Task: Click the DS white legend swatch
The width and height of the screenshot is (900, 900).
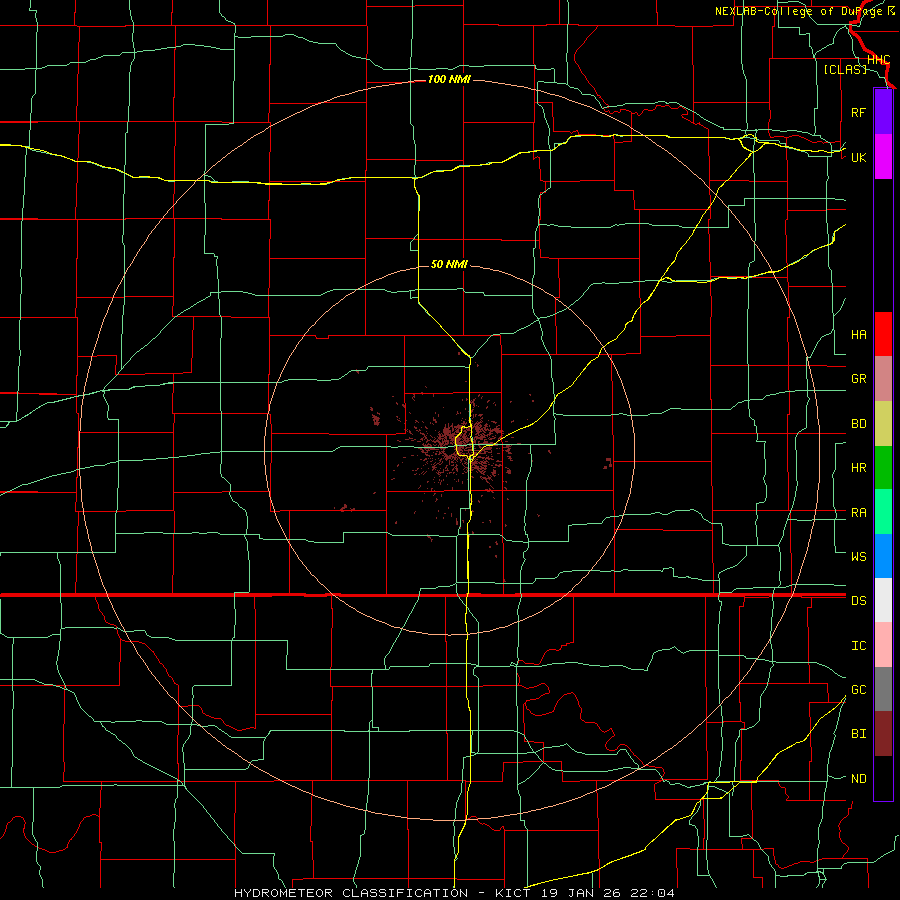Action: (883, 600)
